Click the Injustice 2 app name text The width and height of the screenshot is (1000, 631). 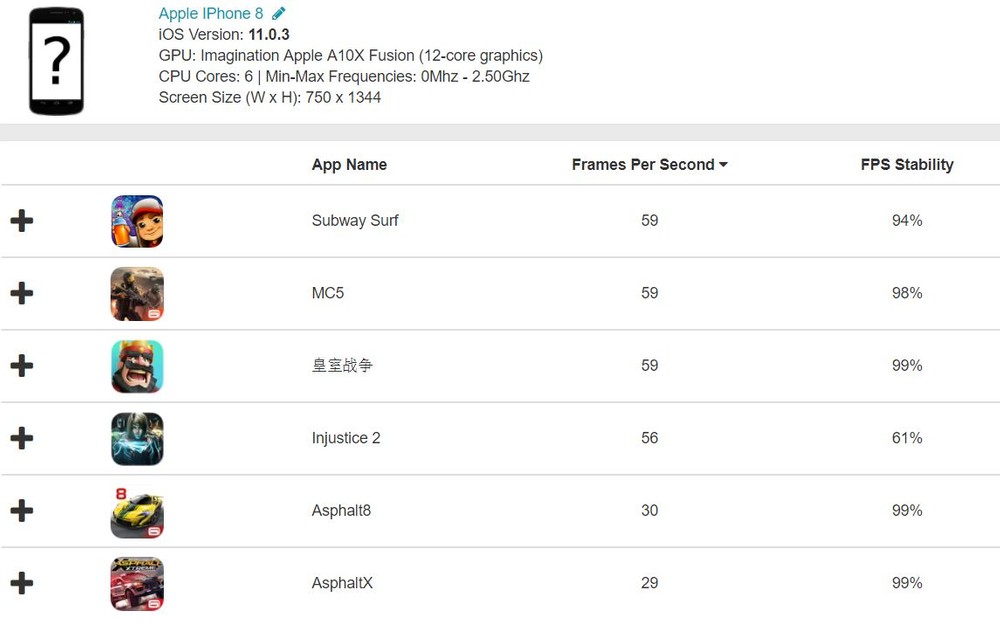pyautogui.click(x=346, y=439)
